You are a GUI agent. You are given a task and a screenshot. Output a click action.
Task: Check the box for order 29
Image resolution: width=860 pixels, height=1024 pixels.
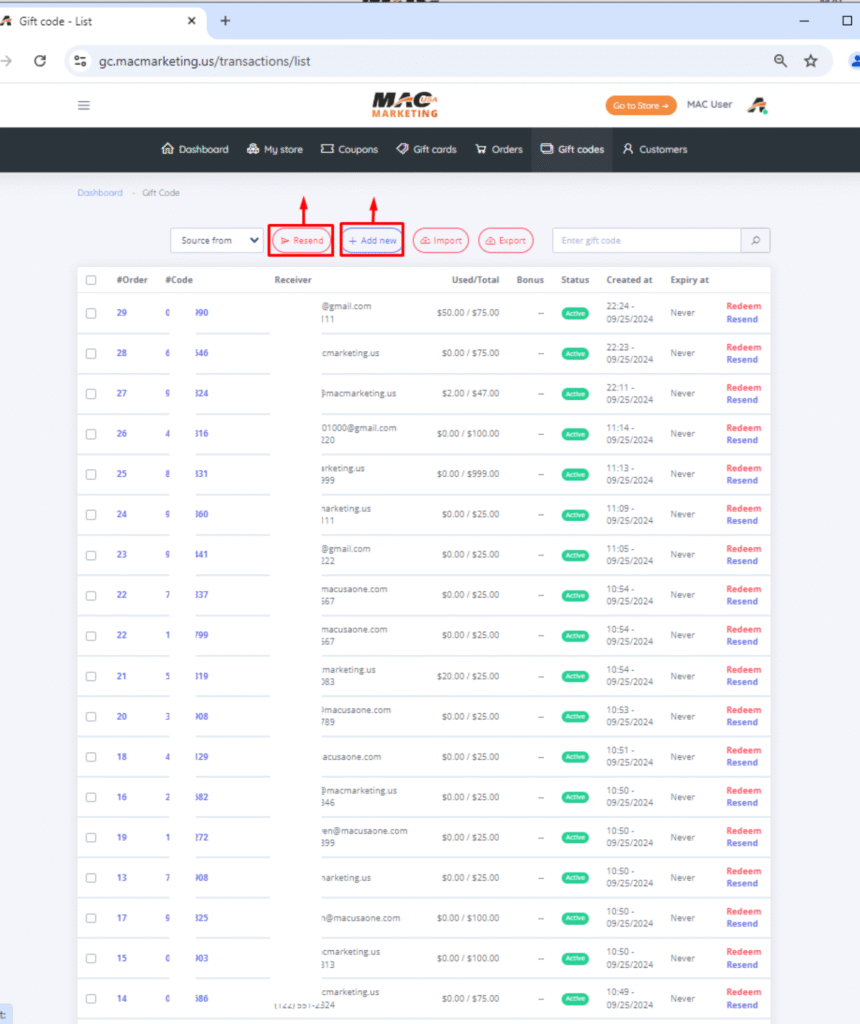[91, 313]
